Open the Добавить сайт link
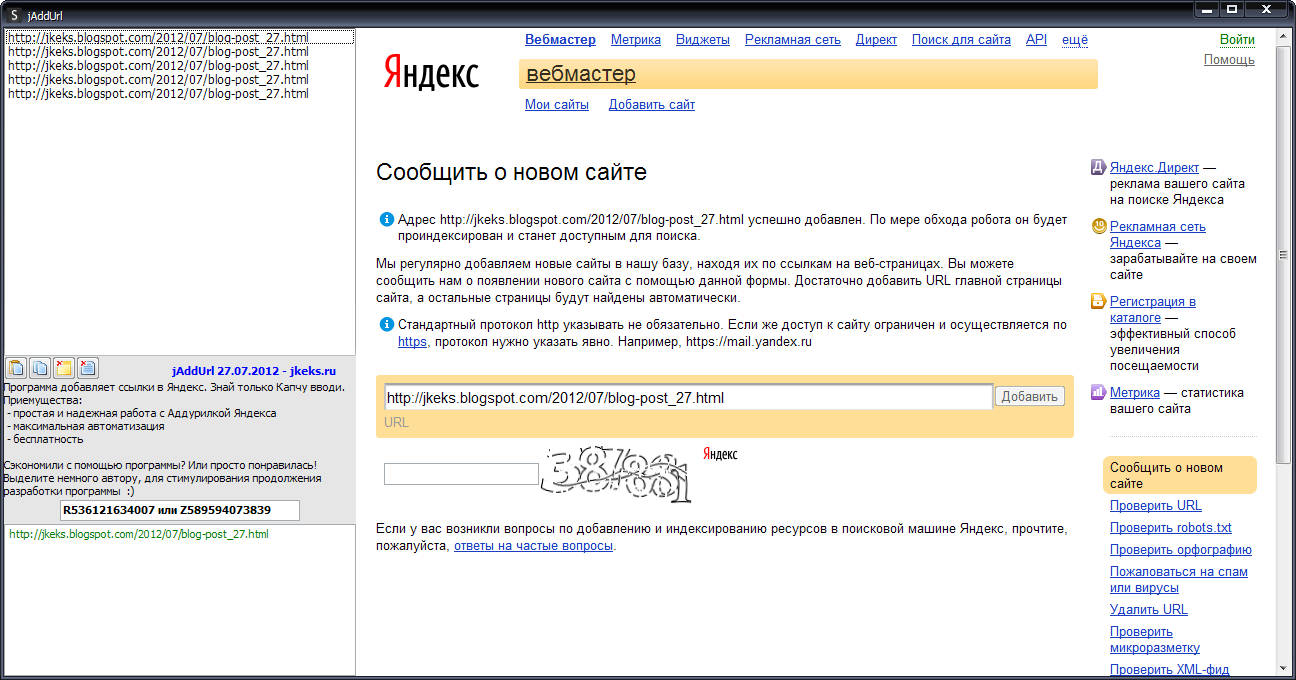Screen dimensions: 1296x680 652,104
